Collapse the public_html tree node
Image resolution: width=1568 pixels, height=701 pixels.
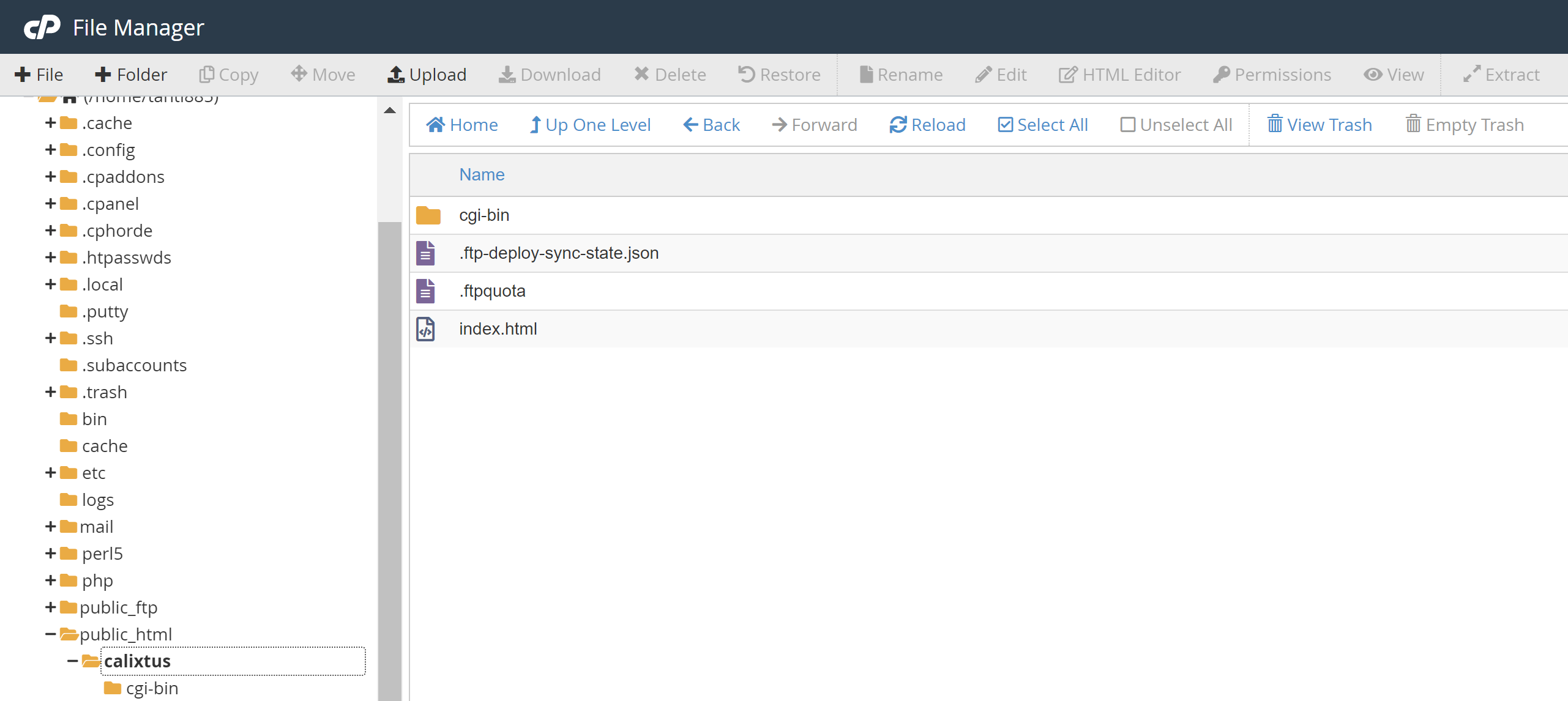click(x=50, y=634)
